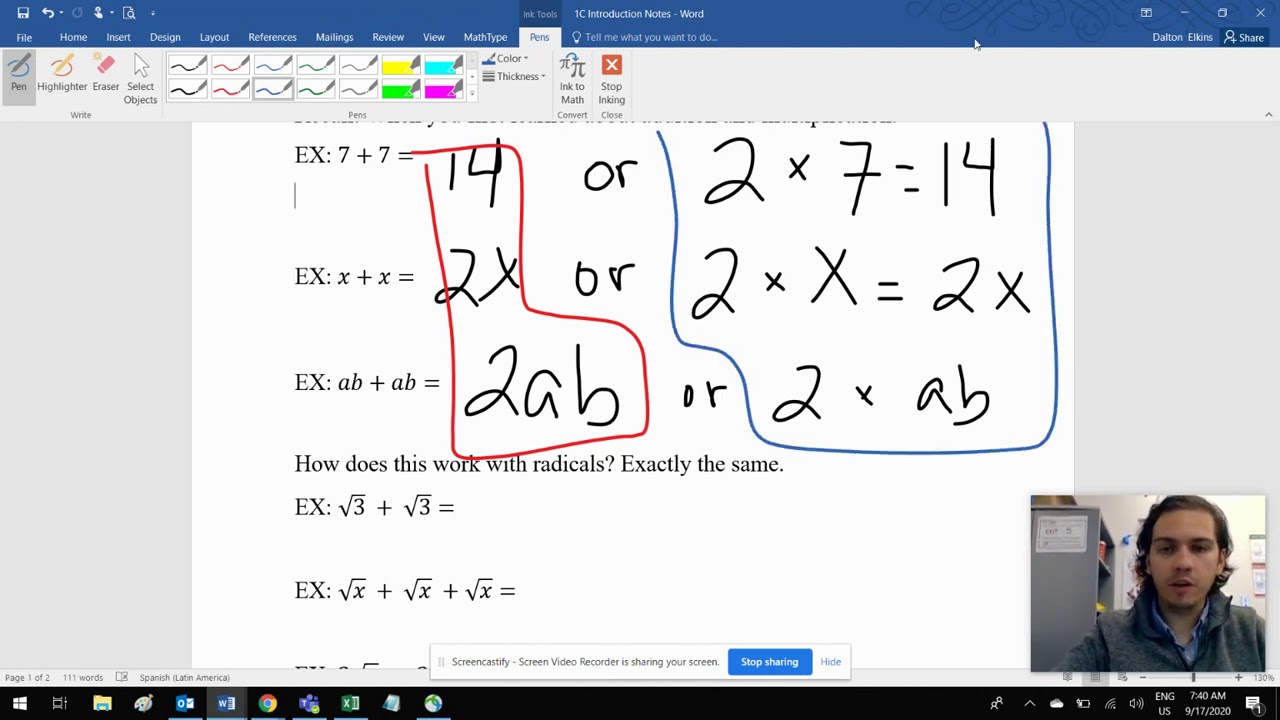
Task: Click the Select Objects cursor tool
Action: [141, 80]
